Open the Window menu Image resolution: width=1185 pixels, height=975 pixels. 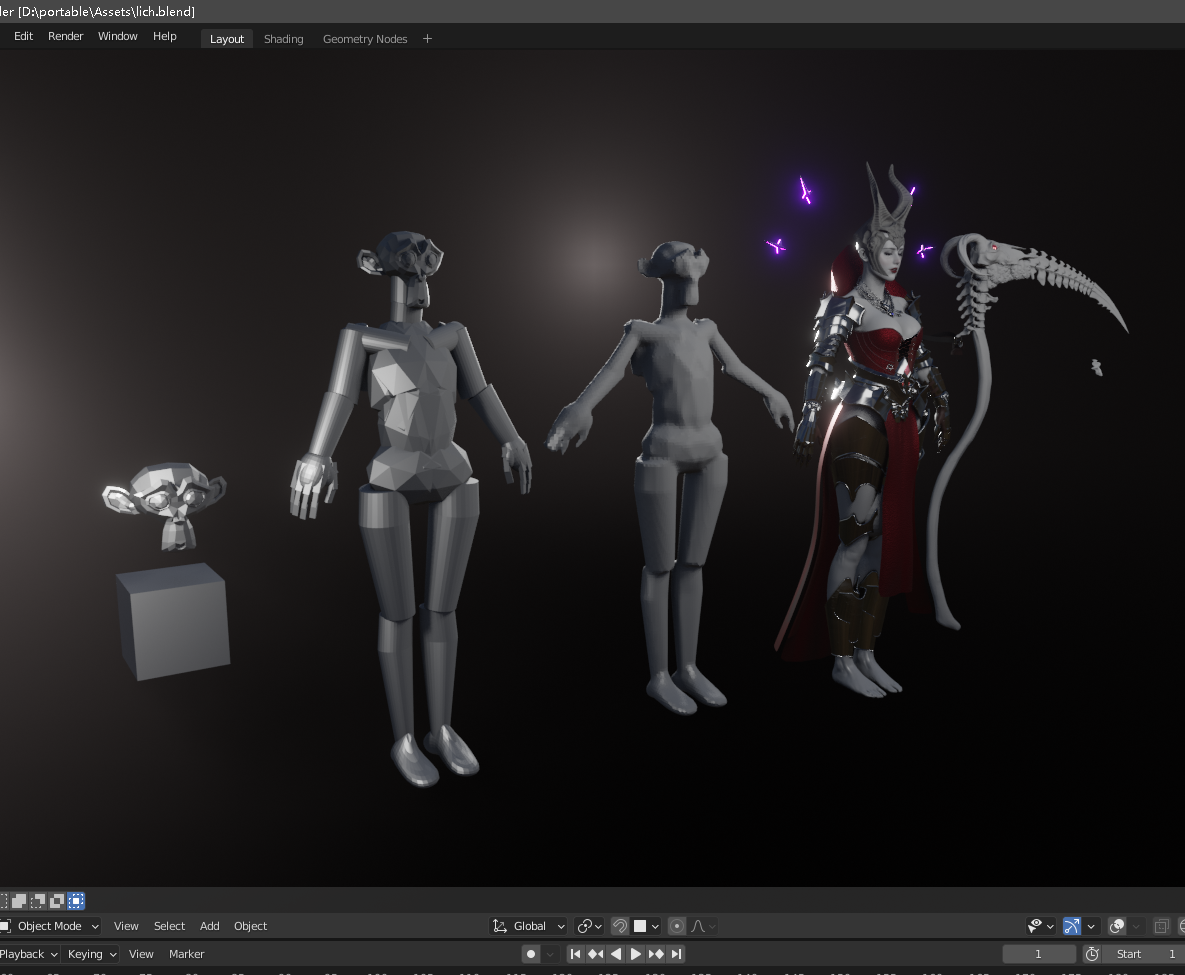pos(118,36)
